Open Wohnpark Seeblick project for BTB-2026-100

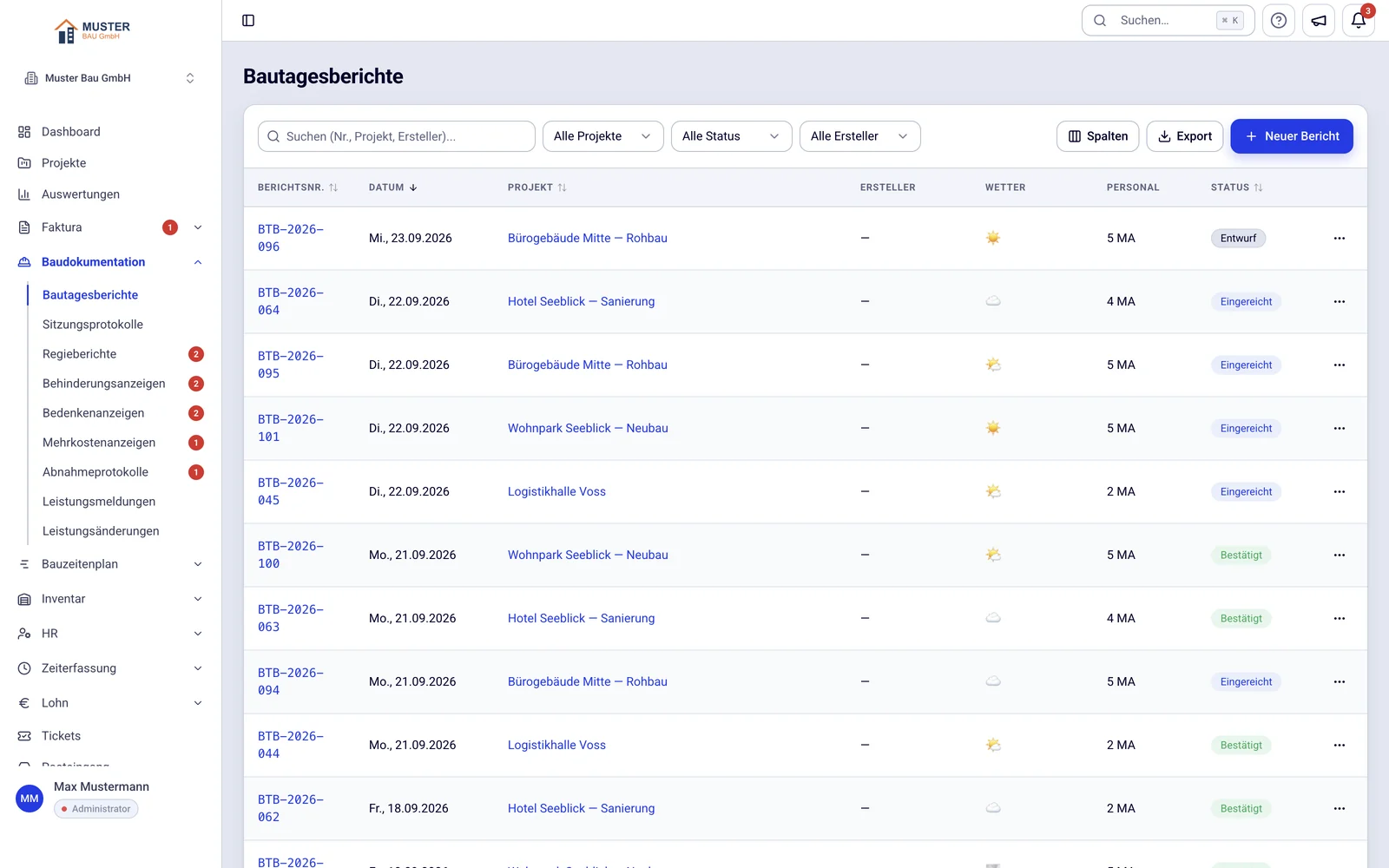pyautogui.click(x=588, y=555)
